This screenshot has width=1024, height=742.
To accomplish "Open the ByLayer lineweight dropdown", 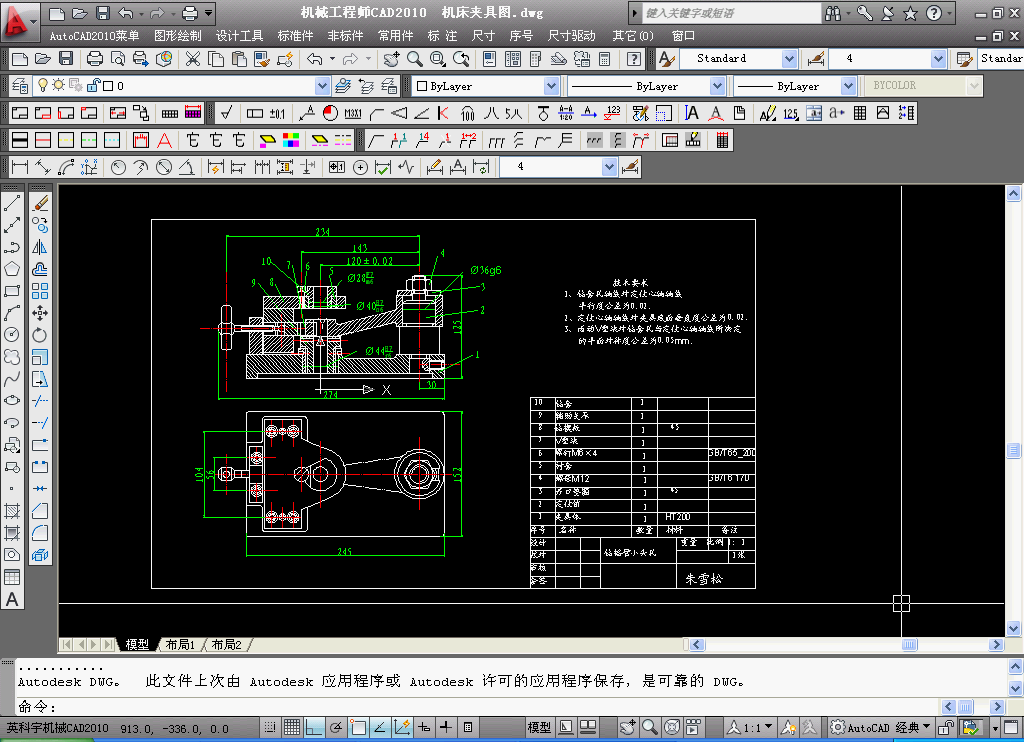I will click(848, 86).
